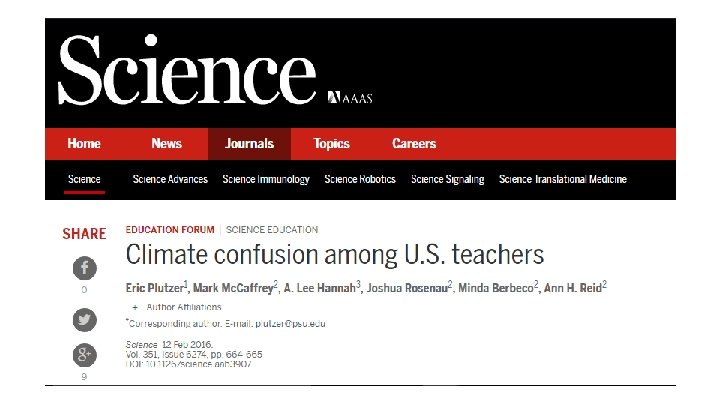Share article via Facebook icon
Image resolution: width=720 pixels, height=405 pixels.
click(x=84, y=268)
